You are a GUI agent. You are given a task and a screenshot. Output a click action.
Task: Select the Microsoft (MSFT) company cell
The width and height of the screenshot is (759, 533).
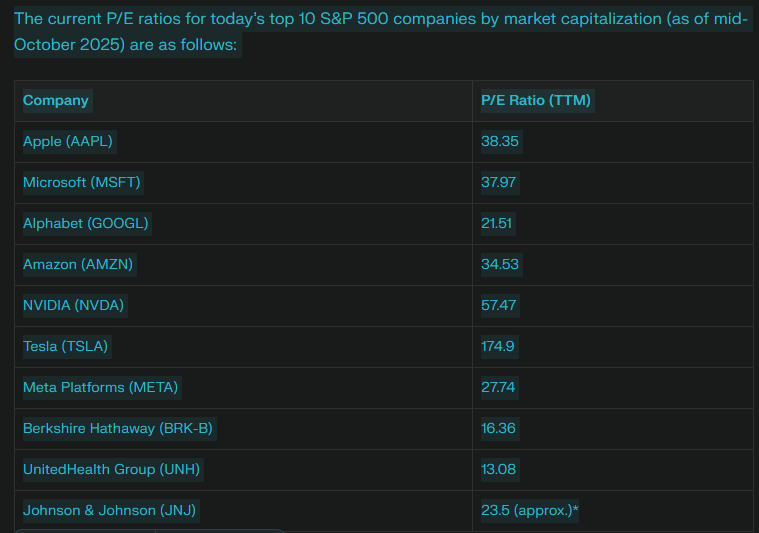click(x=82, y=182)
